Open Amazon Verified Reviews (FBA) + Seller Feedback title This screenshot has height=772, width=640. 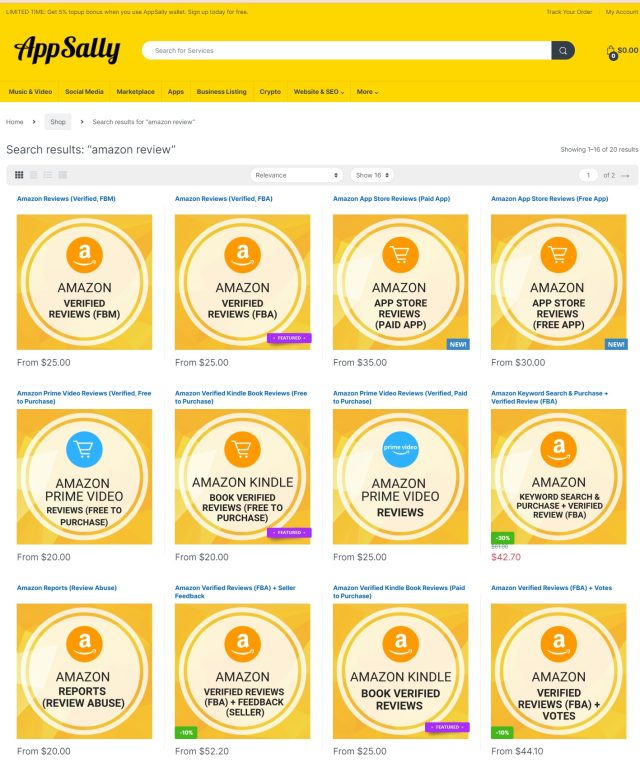[x=235, y=592]
